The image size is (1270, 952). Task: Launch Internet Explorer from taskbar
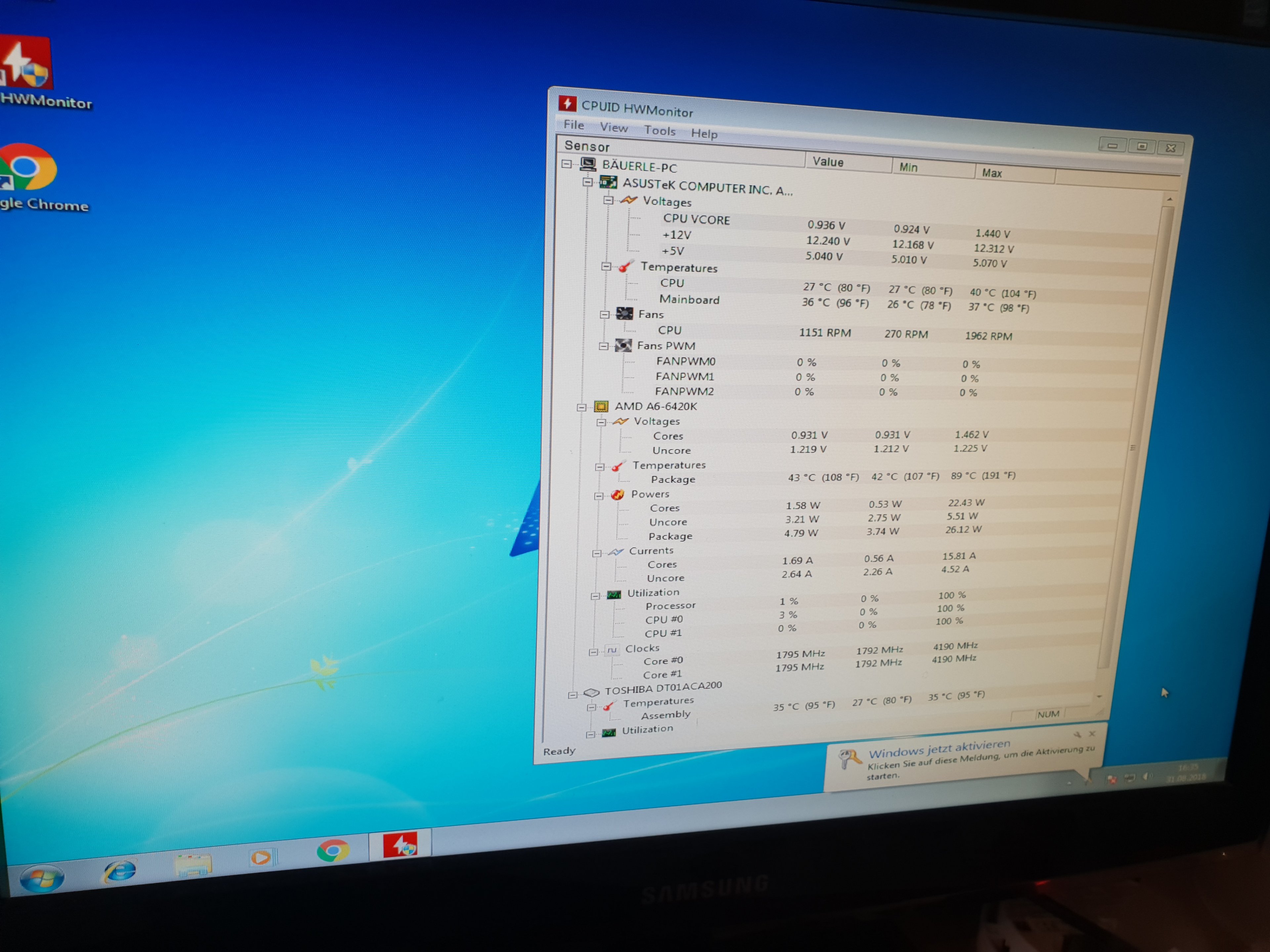[x=119, y=872]
